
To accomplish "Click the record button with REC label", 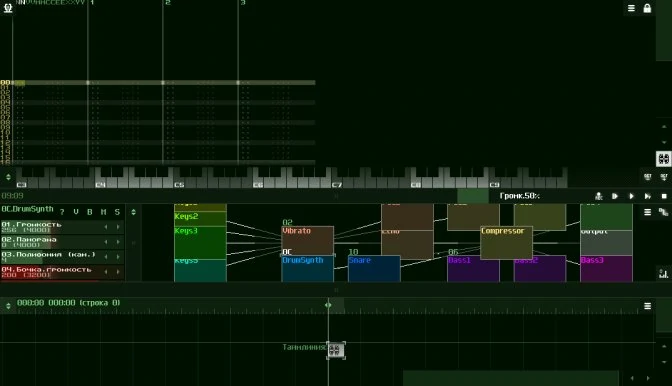I will point(599,196).
